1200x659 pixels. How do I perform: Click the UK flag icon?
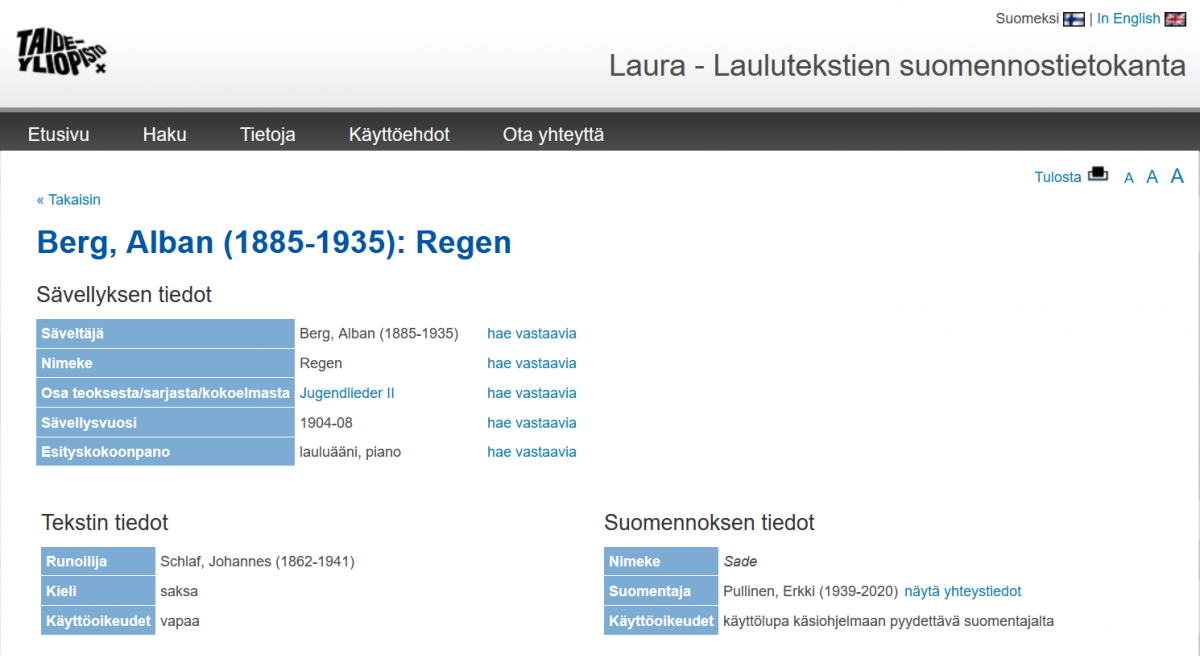(1175, 19)
